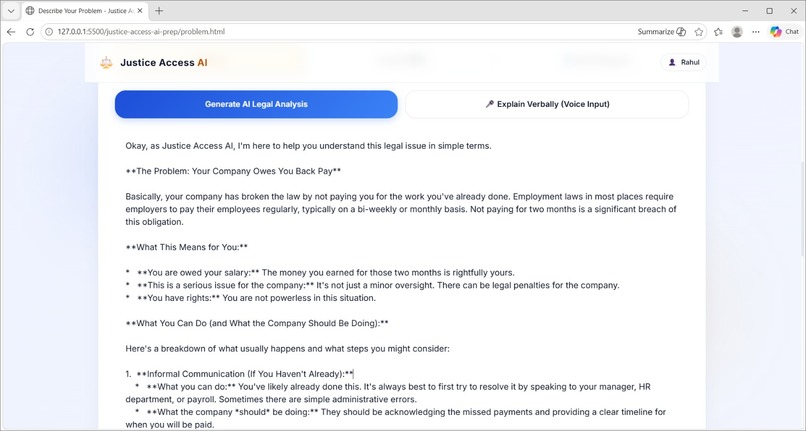Minimize the browser window
The height and width of the screenshot is (431, 806).
click(x=745, y=11)
